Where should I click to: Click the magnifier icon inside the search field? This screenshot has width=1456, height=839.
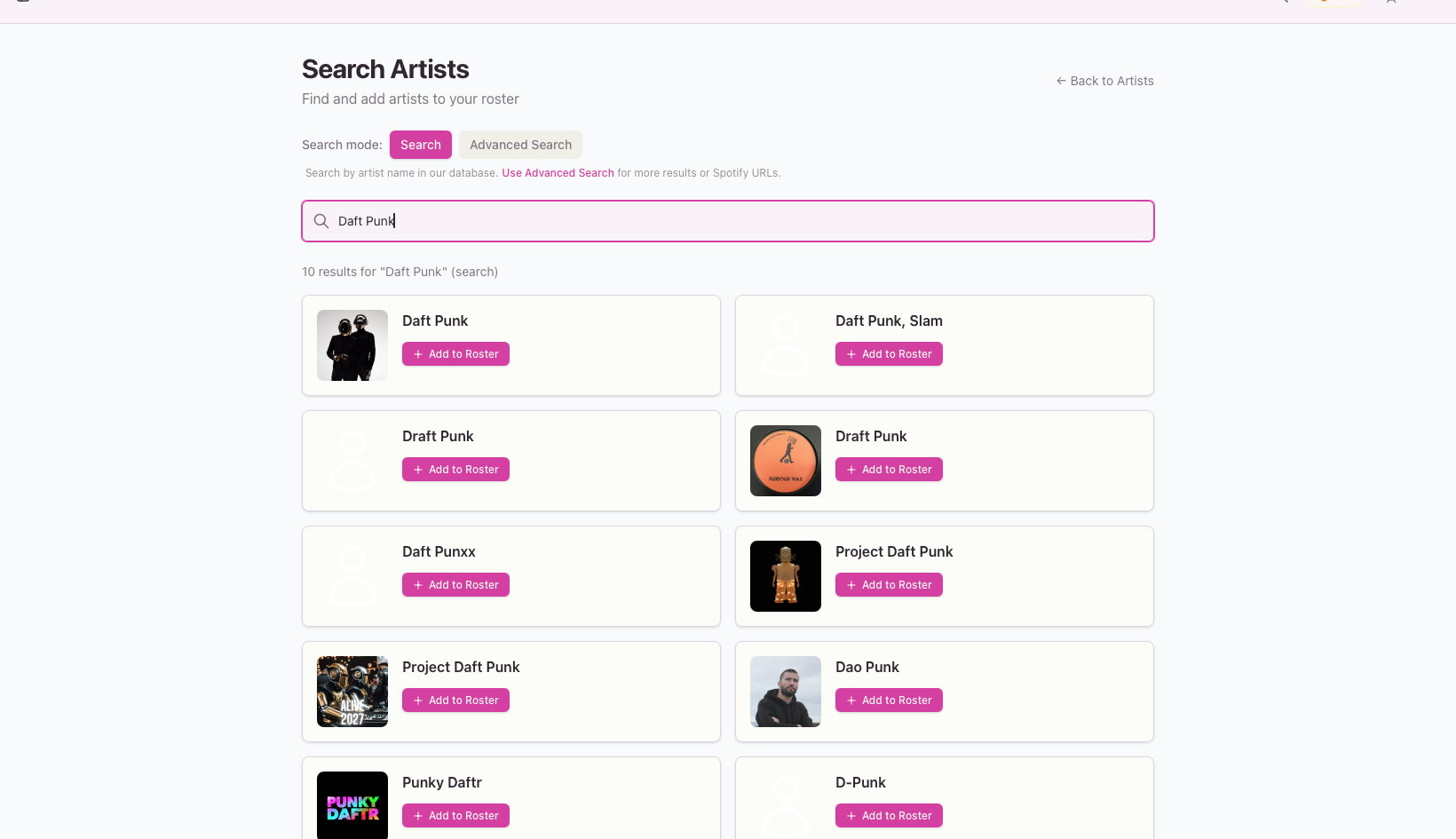click(321, 220)
